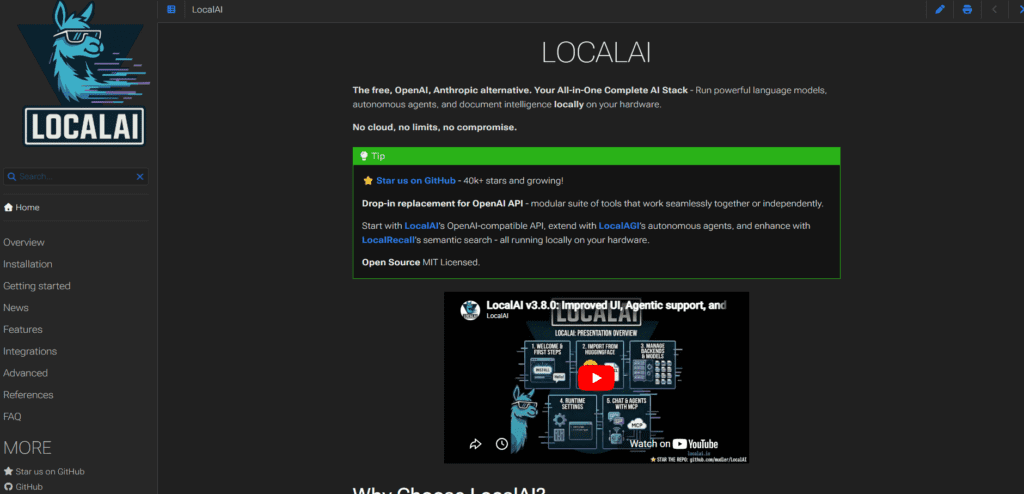The image size is (1024, 494).
Task: Open the FAQ page
Action: point(12,416)
